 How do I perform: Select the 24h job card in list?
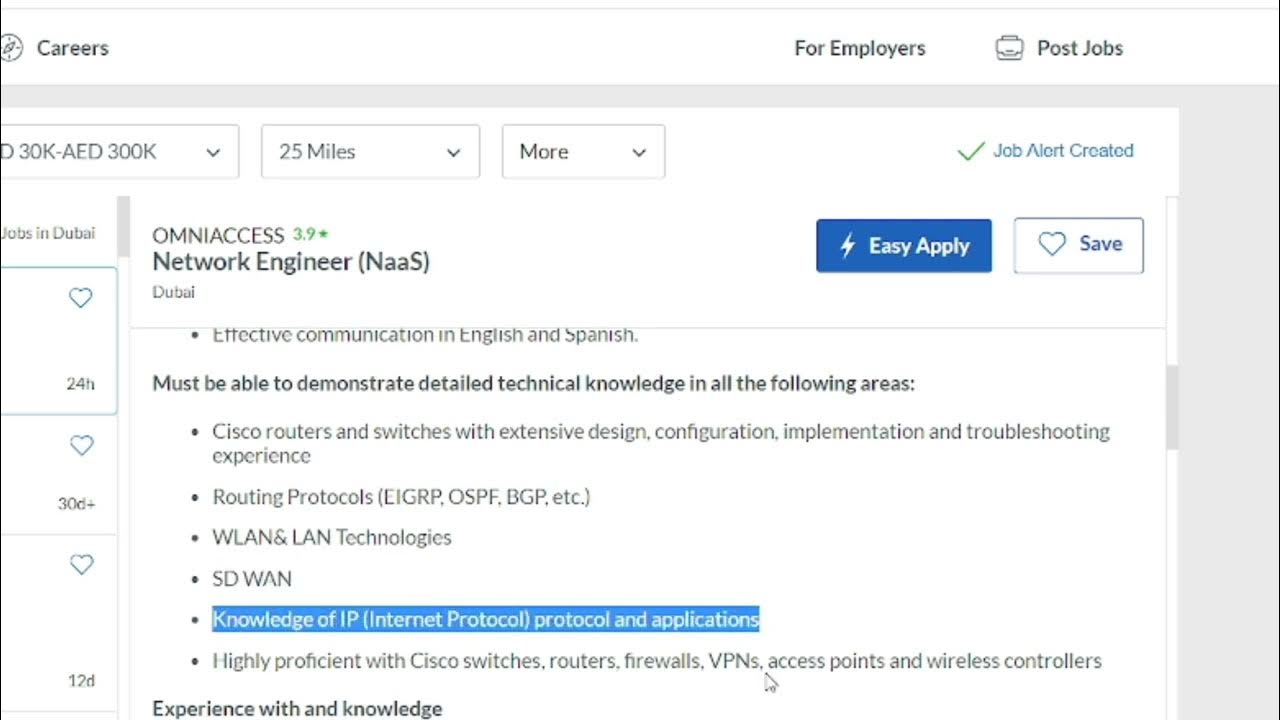tap(58, 341)
